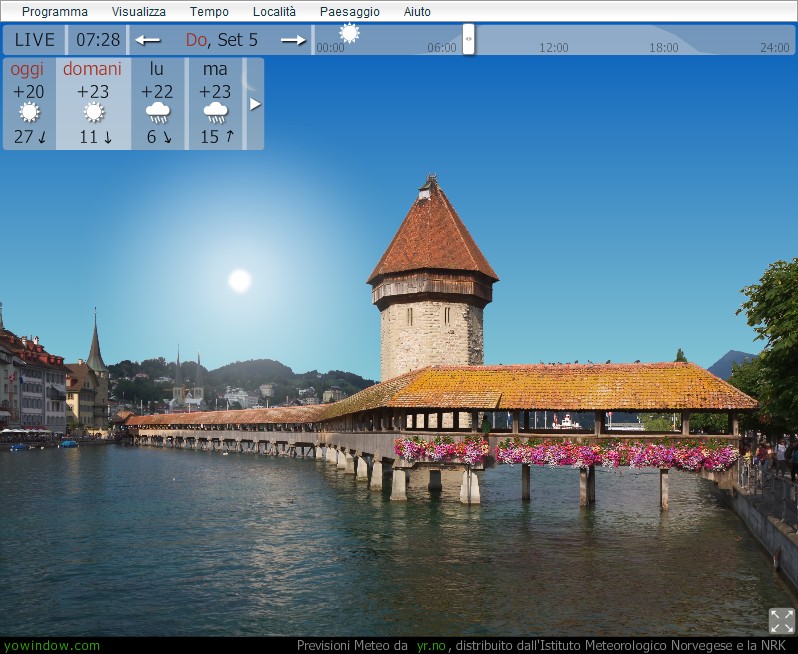Click the sunny icon under oggi
The height and width of the screenshot is (654, 798).
pos(29,112)
